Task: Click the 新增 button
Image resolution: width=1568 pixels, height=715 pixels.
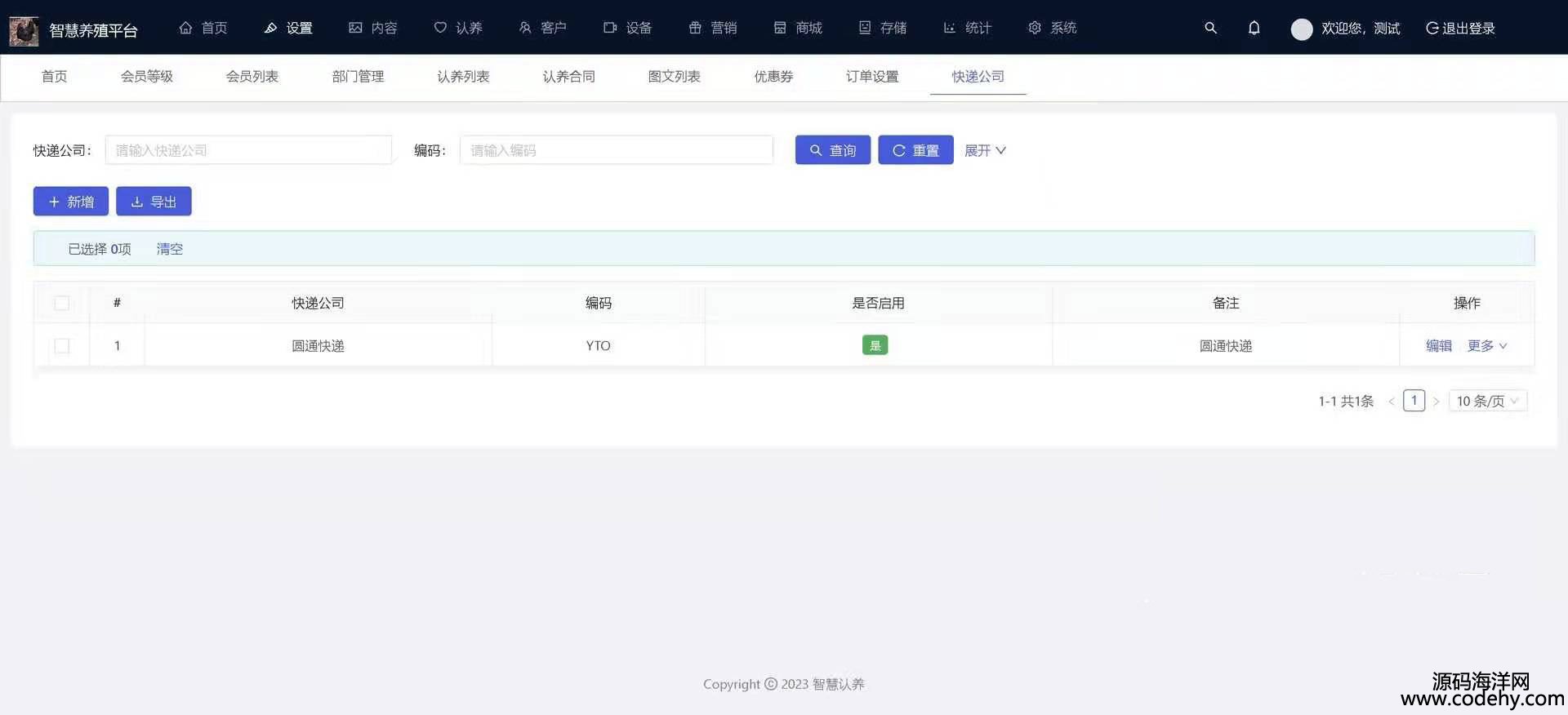Action: click(x=71, y=202)
